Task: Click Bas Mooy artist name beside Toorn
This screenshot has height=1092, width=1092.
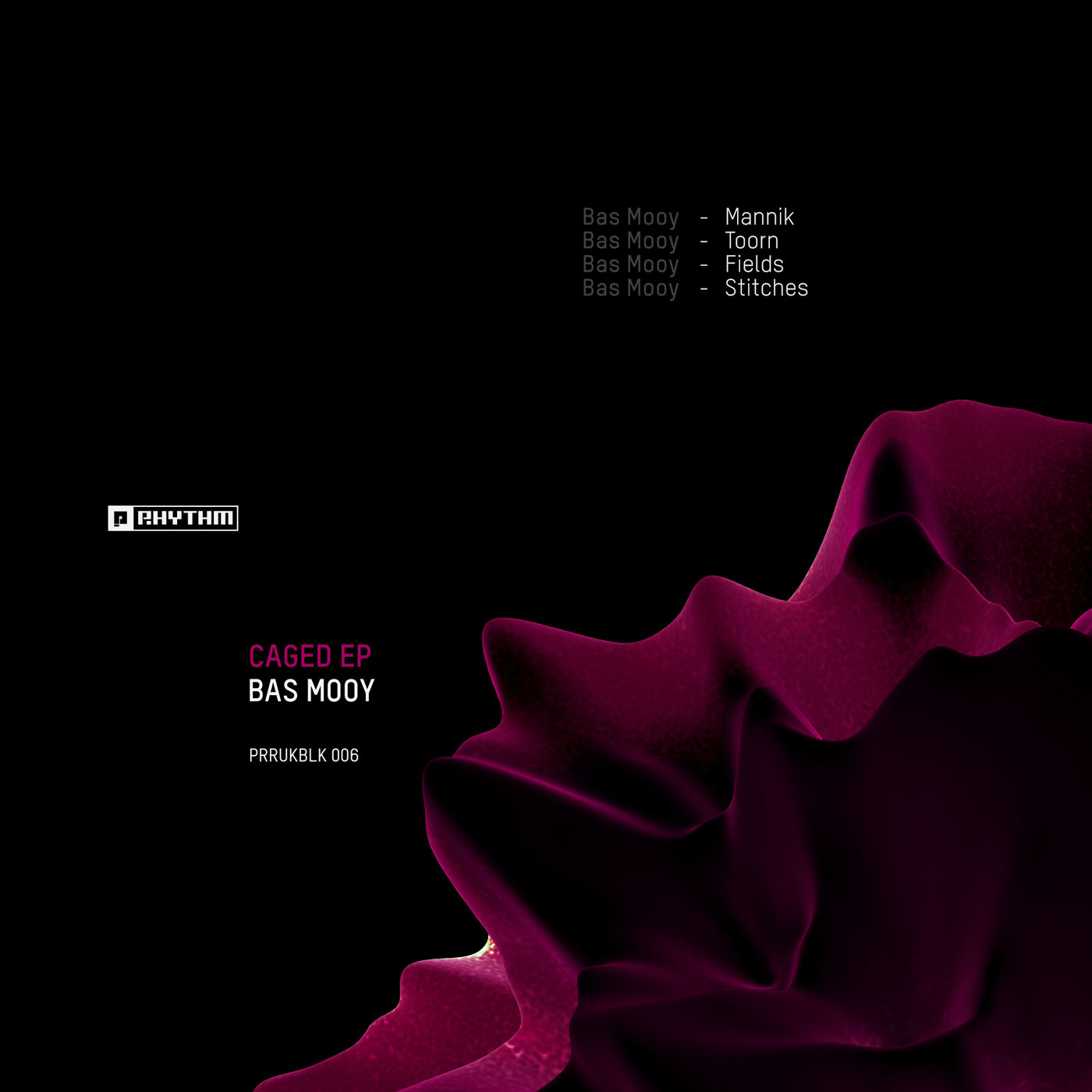Action: tap(630, 241)
